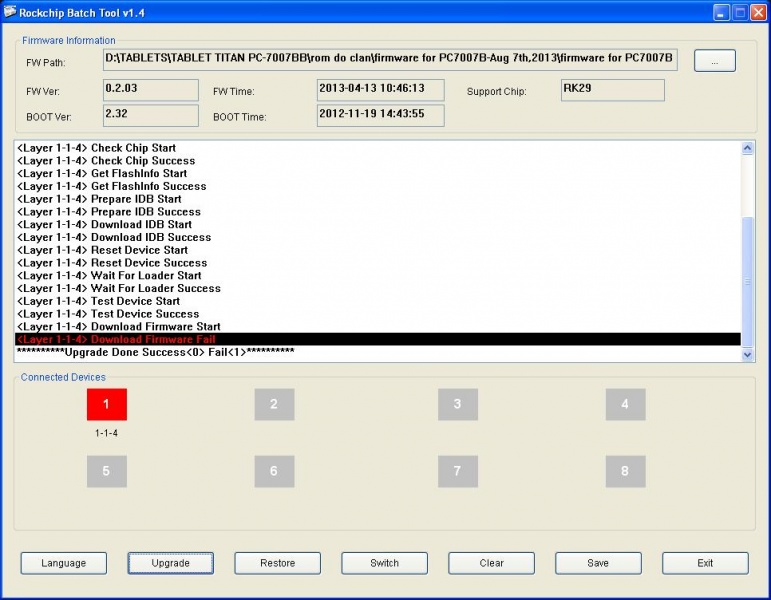The image size is (771, 600).
Task: Exit the Rockchip Batch Tool
Action: 705,563
